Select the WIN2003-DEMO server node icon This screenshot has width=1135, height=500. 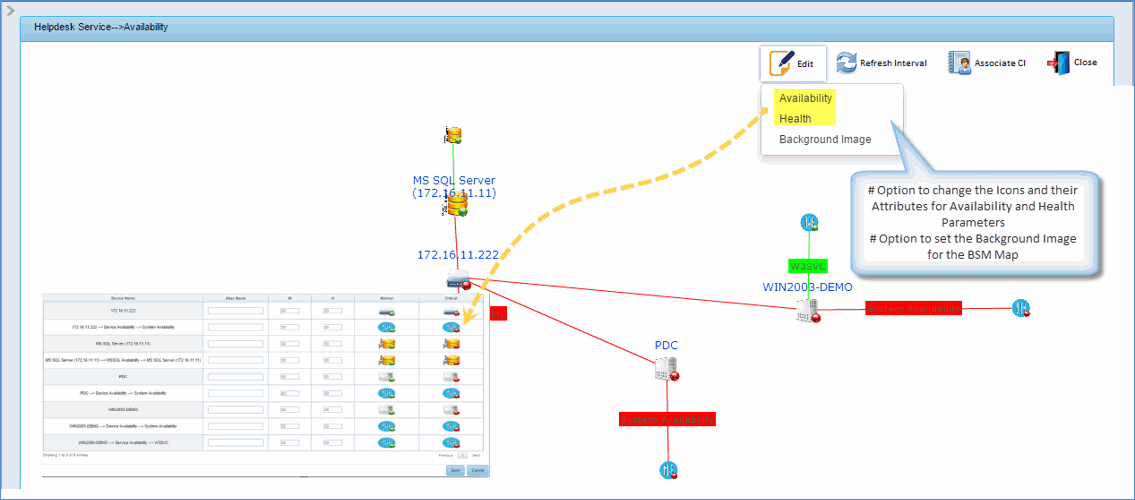pyautogui.click(x=807, y=311)
